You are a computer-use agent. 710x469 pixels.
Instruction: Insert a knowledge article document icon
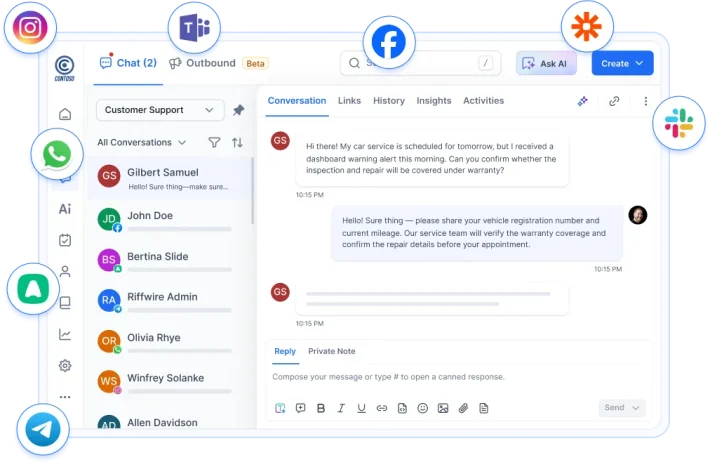(484, 408)
